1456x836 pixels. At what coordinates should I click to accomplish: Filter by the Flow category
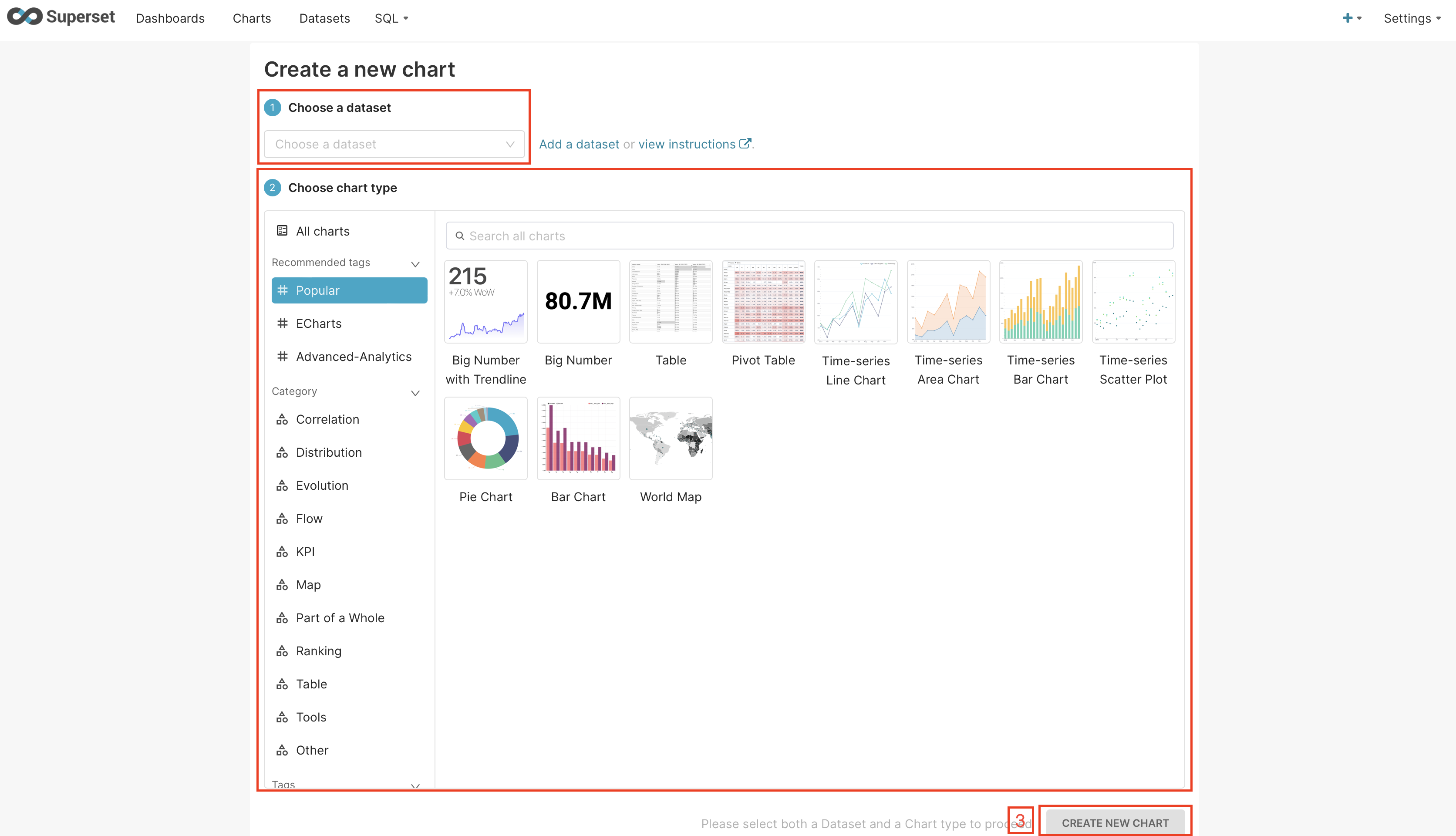349,519
